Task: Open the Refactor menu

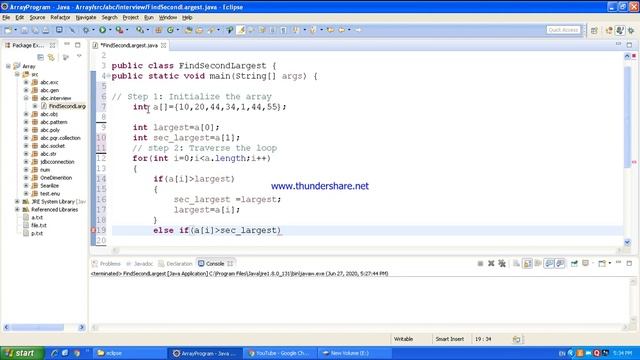Action: 60,18
